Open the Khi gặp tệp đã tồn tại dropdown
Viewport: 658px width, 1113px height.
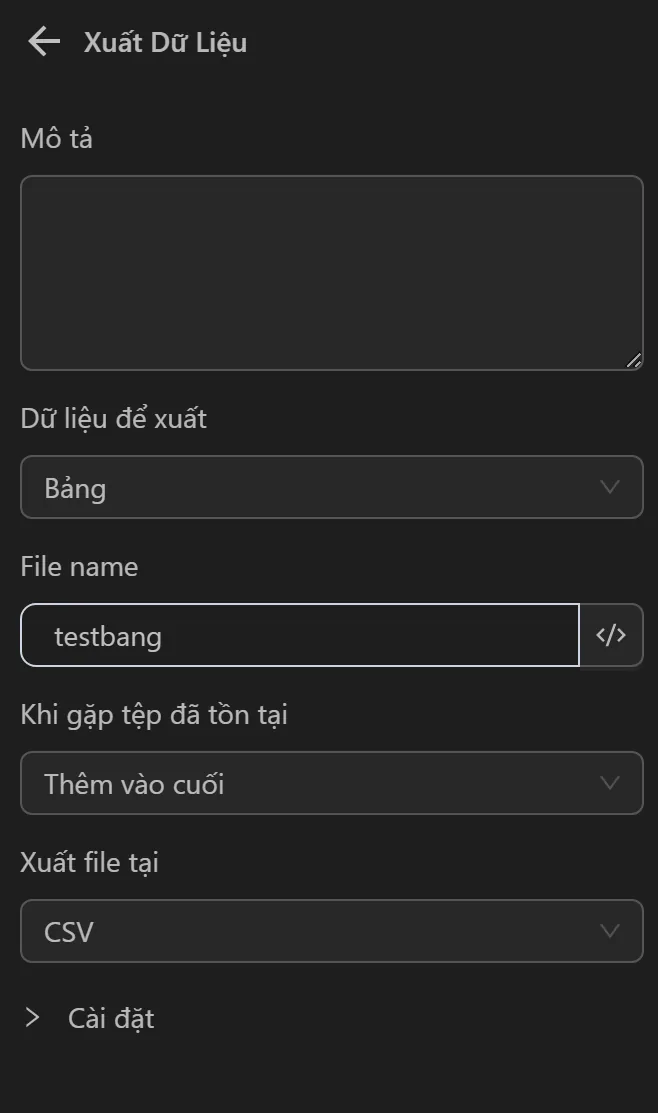pyautogui.click(x=331, y=784)
